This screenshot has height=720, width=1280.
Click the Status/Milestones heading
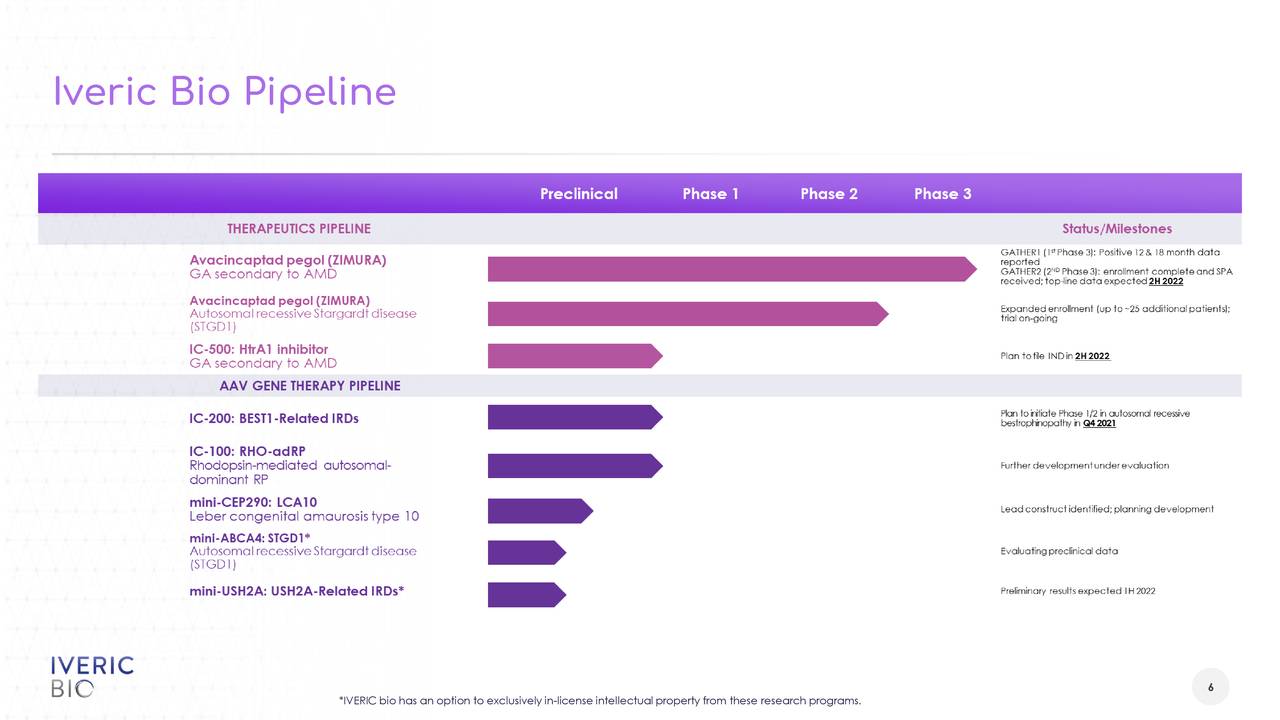click(1117, 229)
